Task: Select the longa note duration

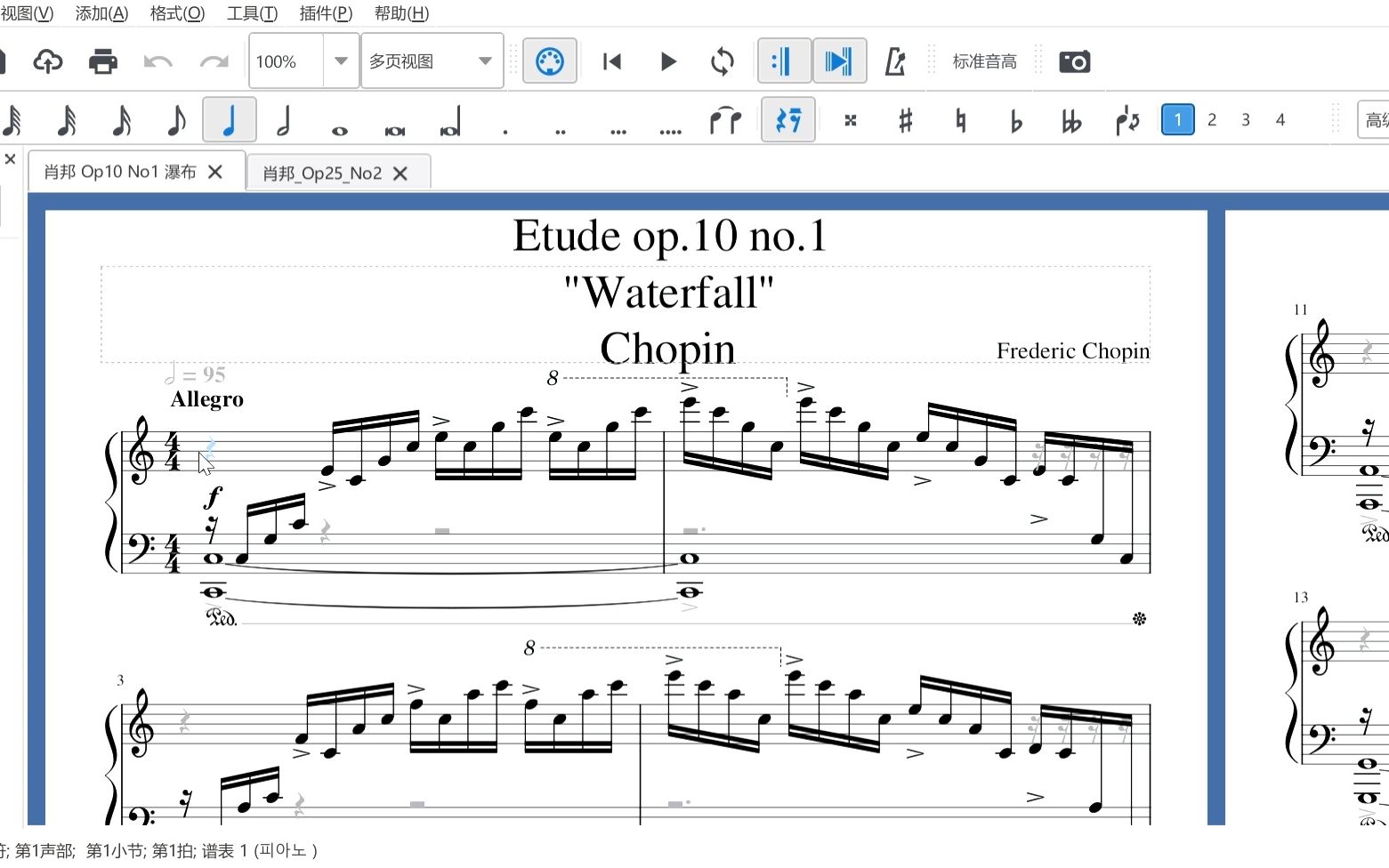Action: [x=450, y=122]
